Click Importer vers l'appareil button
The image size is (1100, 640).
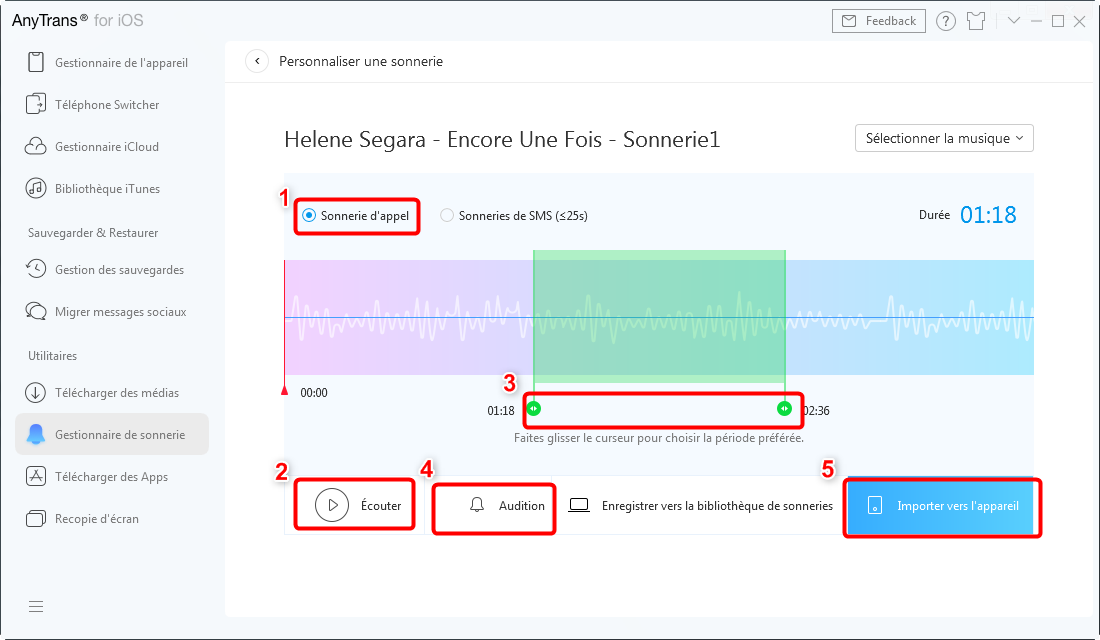tap(940, 505)
